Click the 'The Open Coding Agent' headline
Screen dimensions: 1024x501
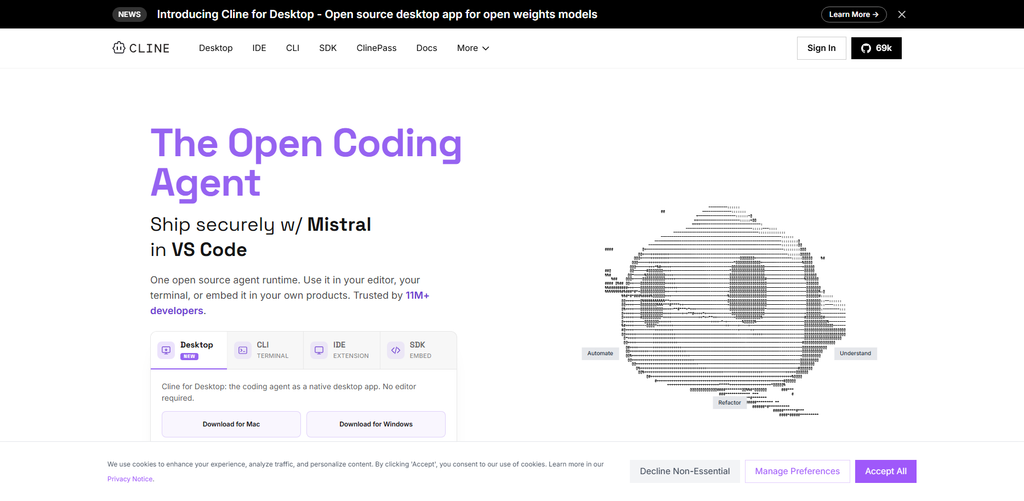306,162
